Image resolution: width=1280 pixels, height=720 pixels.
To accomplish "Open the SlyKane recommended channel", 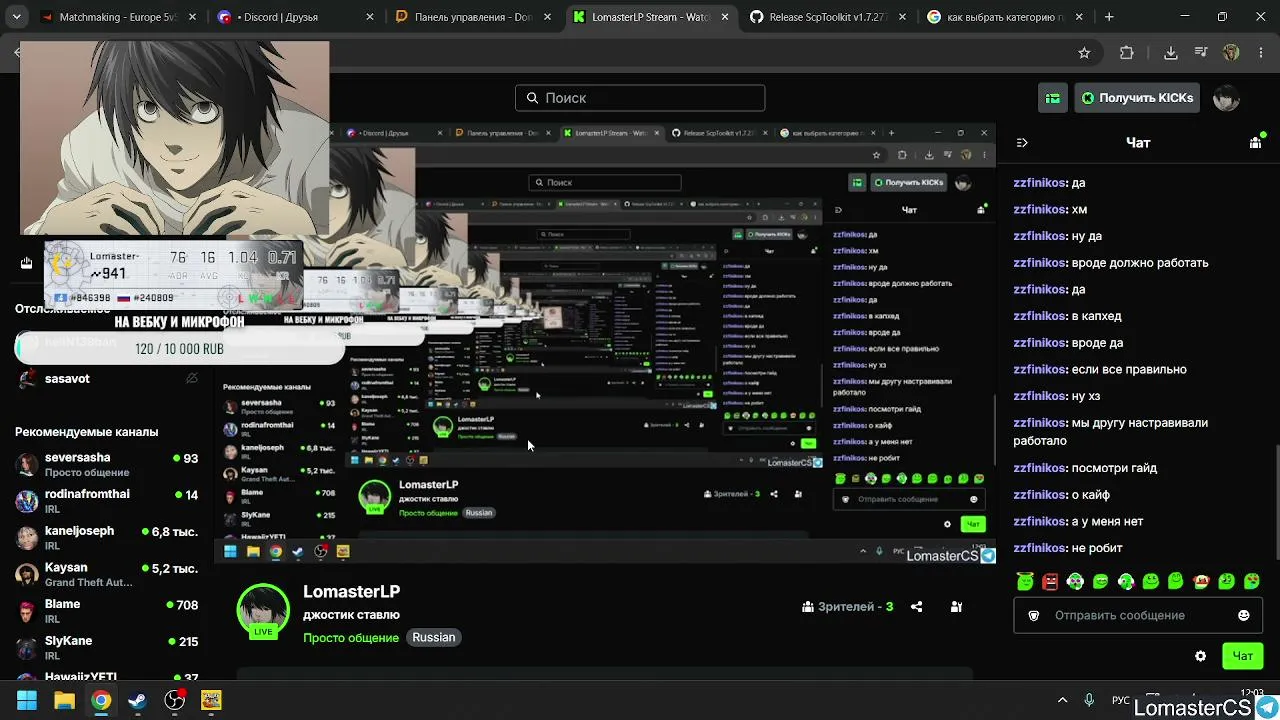I will 107,648.
